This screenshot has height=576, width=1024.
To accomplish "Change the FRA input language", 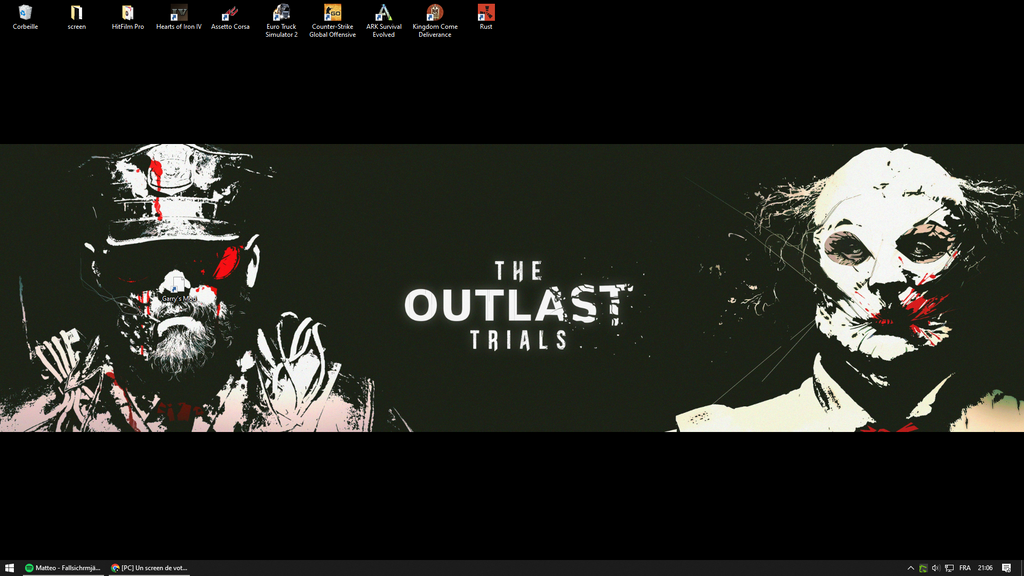I will [x=965, y=568].
